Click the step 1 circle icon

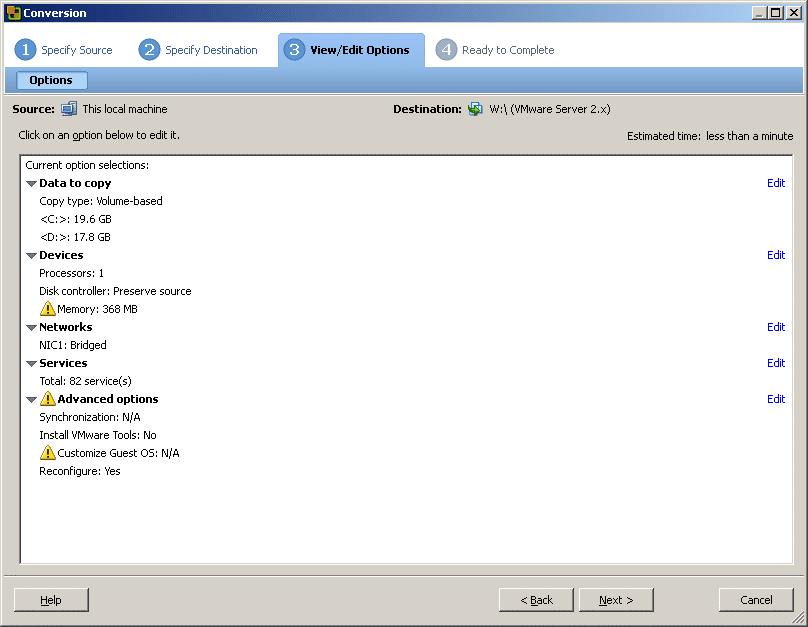[x=25, y=50]
